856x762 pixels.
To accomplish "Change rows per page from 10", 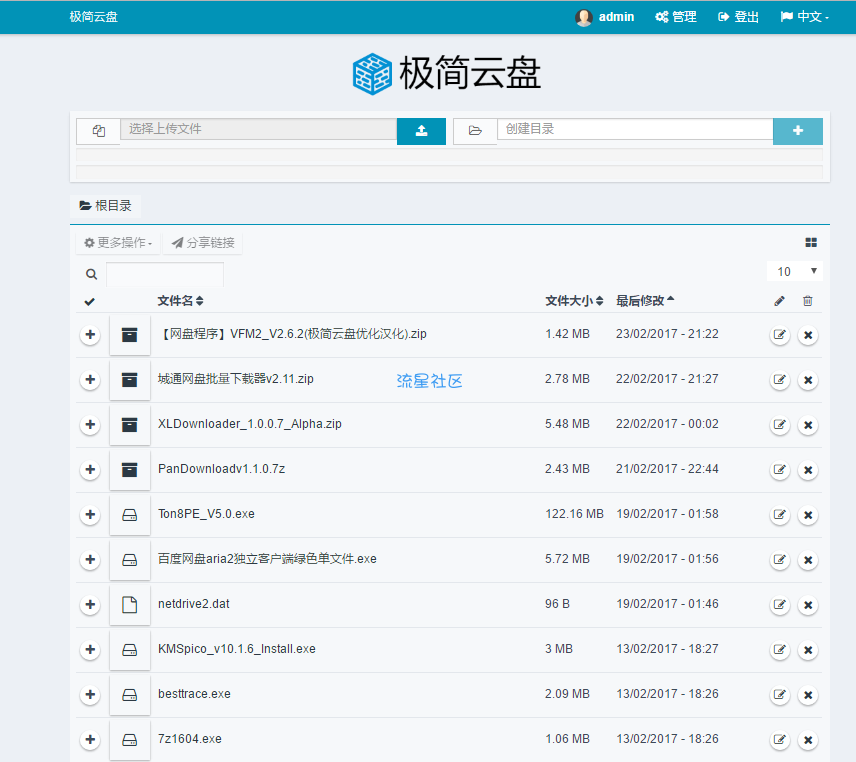I will tap(794, 271).
